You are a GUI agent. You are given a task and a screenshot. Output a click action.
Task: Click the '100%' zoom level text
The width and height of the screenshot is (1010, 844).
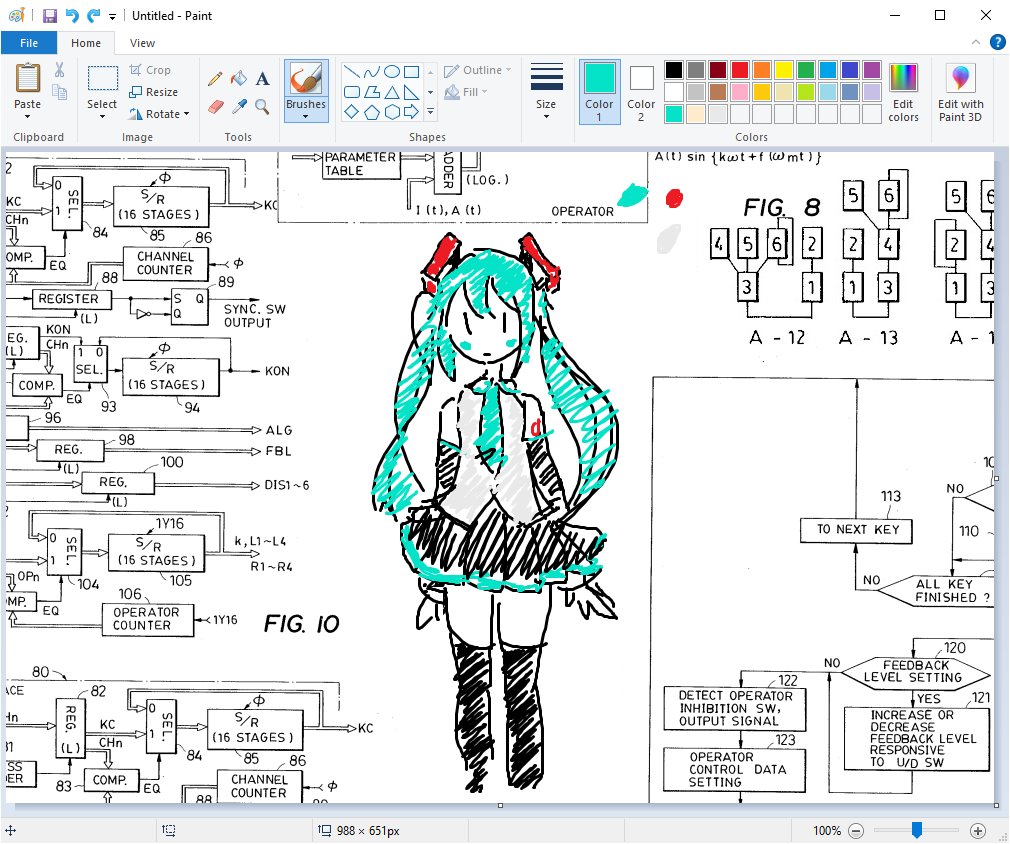(x=826, y=830)
